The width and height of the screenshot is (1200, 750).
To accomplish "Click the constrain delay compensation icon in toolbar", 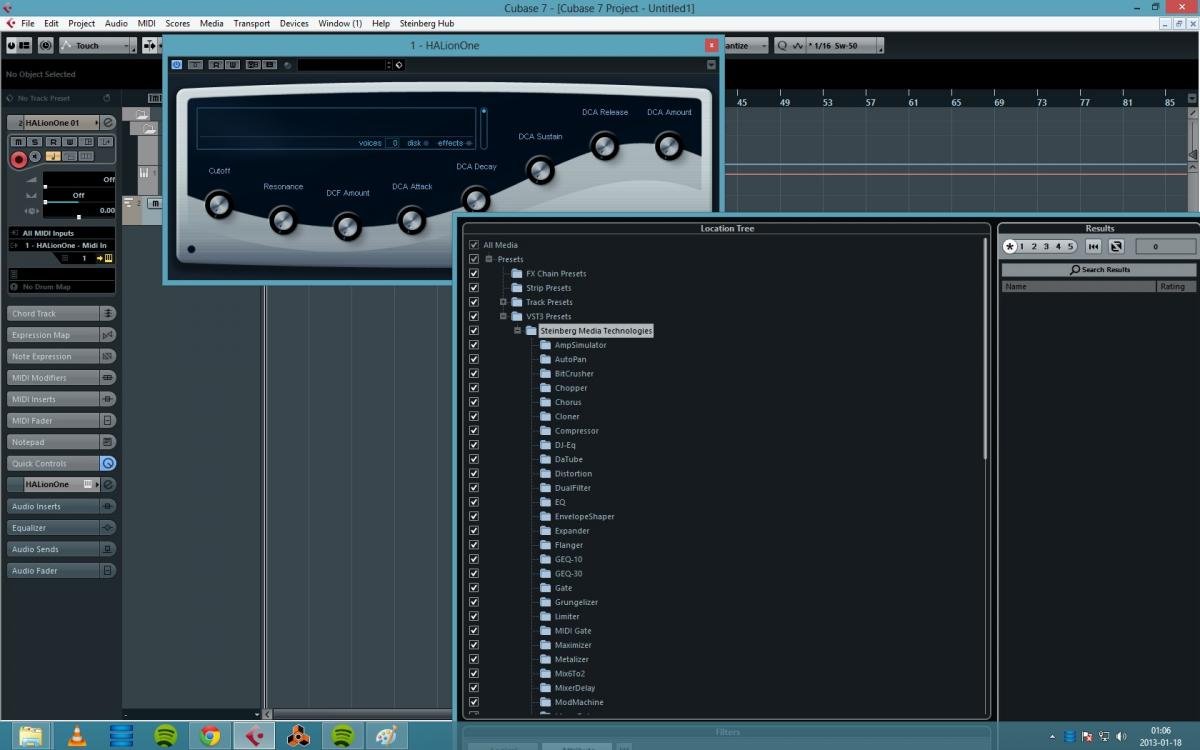I will 45,45.
